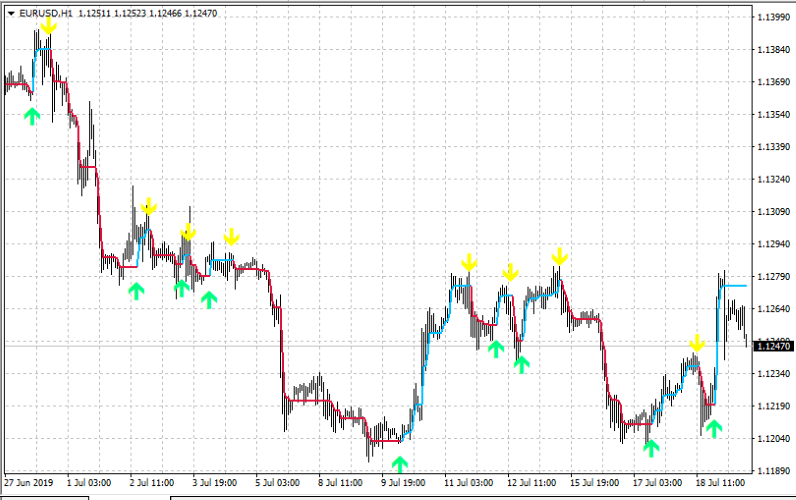The width and height of the screenshot is (796, 500).
Task: Select the rightmost green buy arrow on chart
Action: [x=714, y=429]
